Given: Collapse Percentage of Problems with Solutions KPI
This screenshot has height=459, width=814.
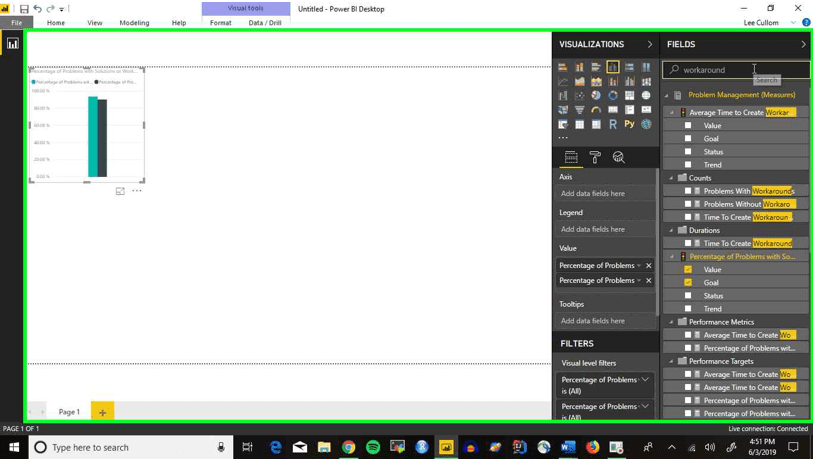Looking at the screenshot, I should click(671, 256).
